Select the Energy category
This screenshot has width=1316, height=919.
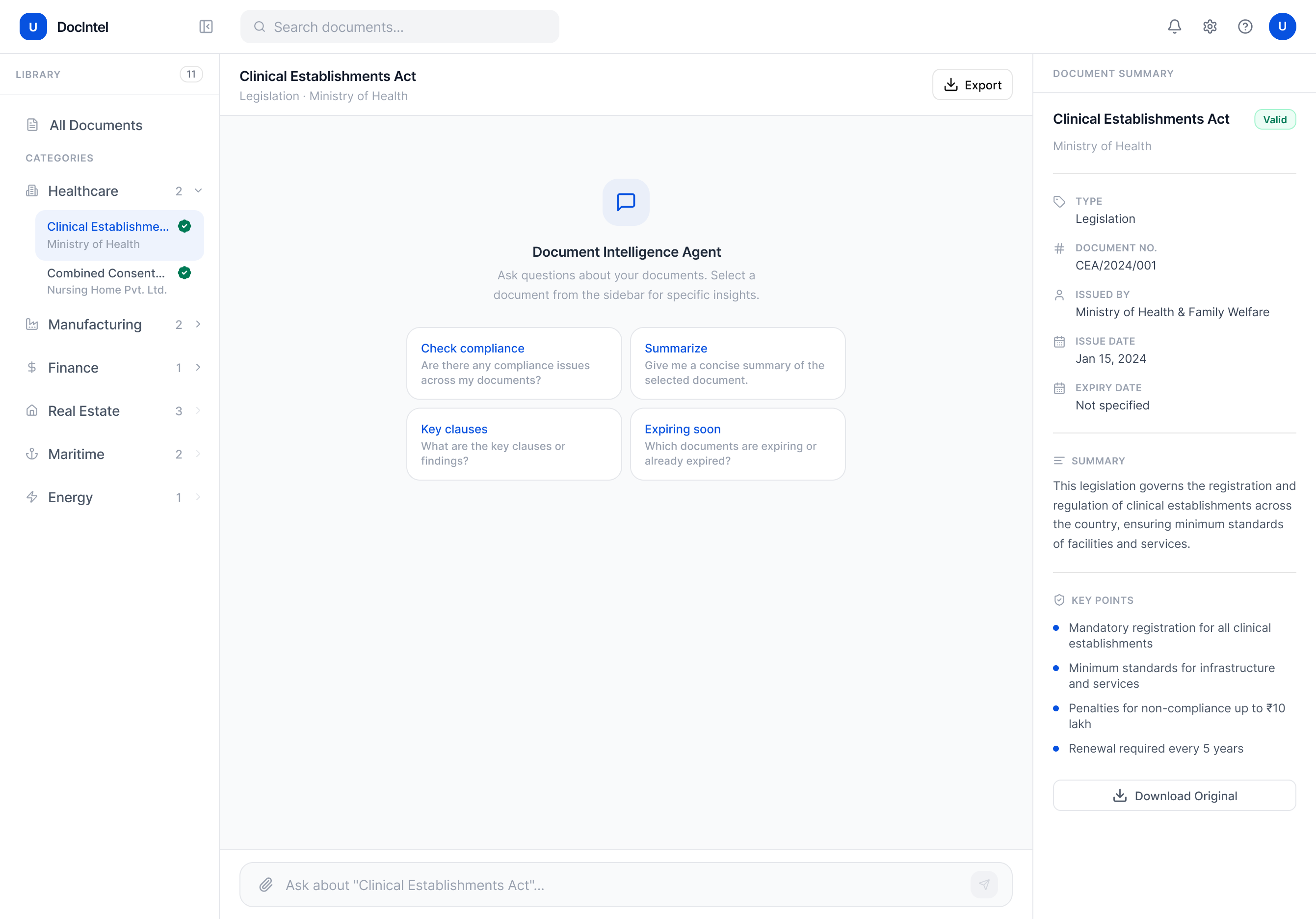[70, 497]
